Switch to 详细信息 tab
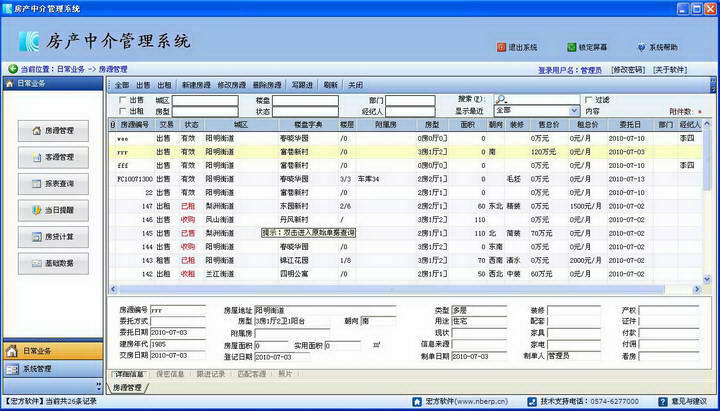 click(x=128, y=374)
